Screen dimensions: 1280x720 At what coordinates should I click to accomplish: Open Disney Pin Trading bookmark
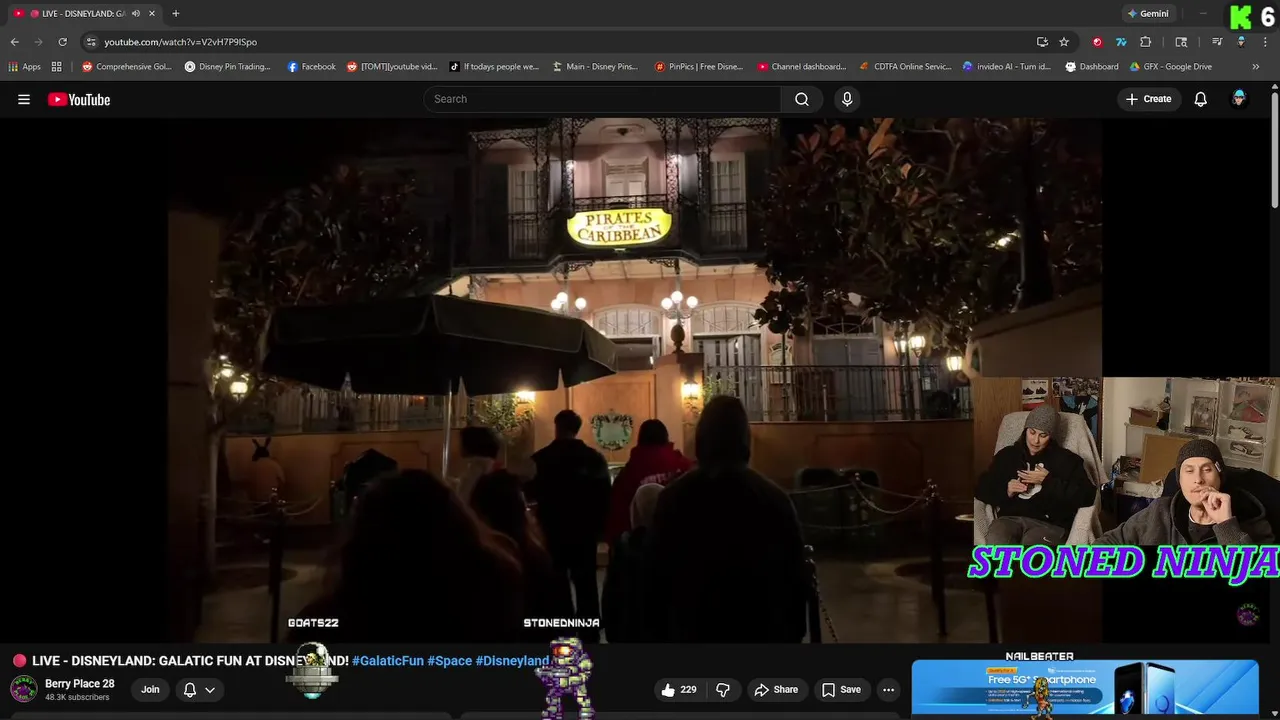point(228,67)
